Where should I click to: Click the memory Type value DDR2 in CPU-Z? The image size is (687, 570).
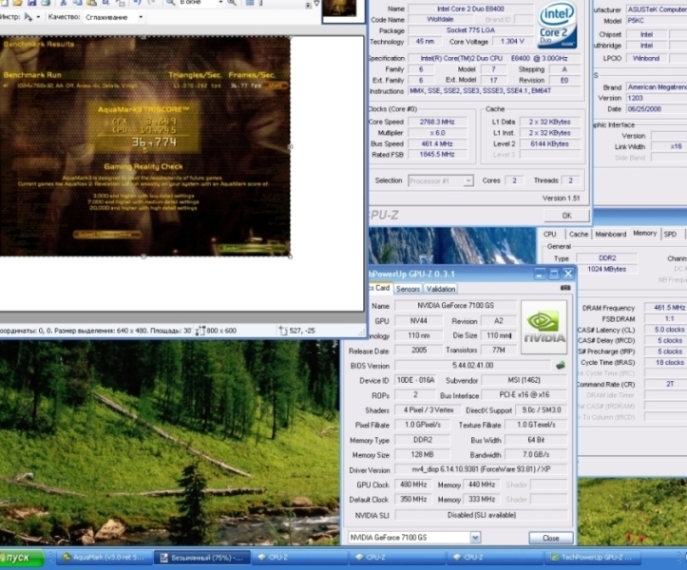point(607,258)
